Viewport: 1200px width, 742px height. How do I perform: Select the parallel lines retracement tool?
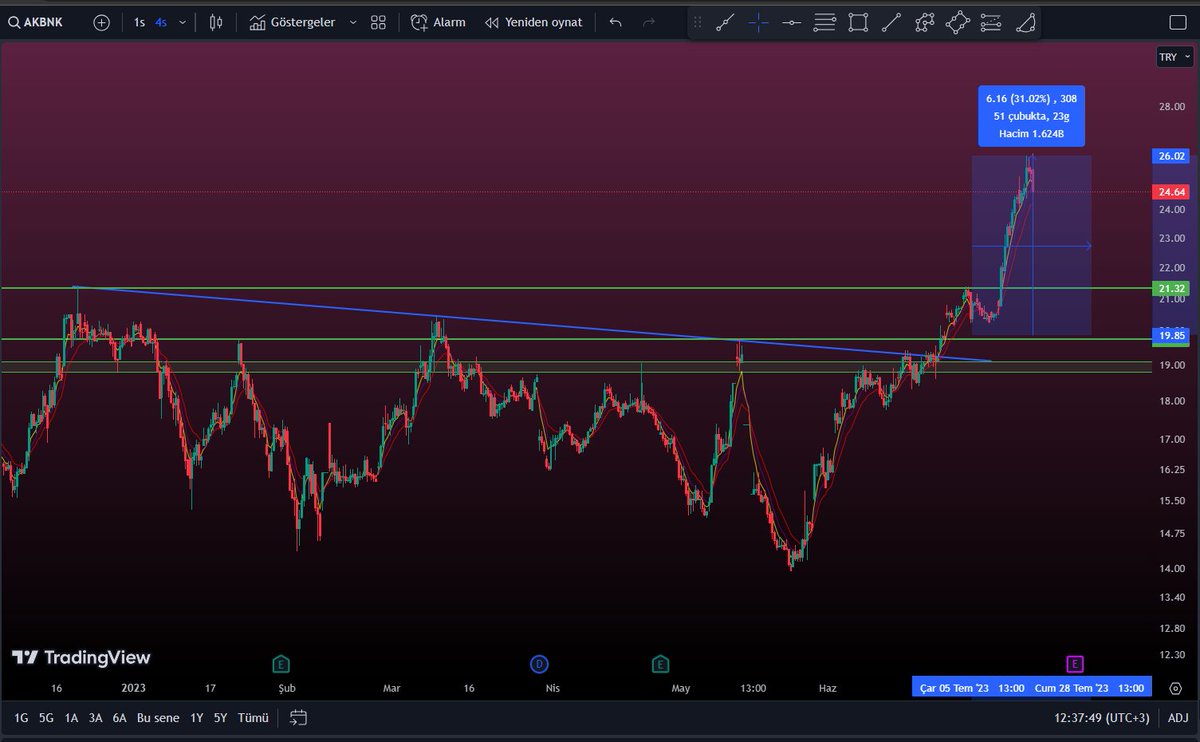tap(825, 22)
